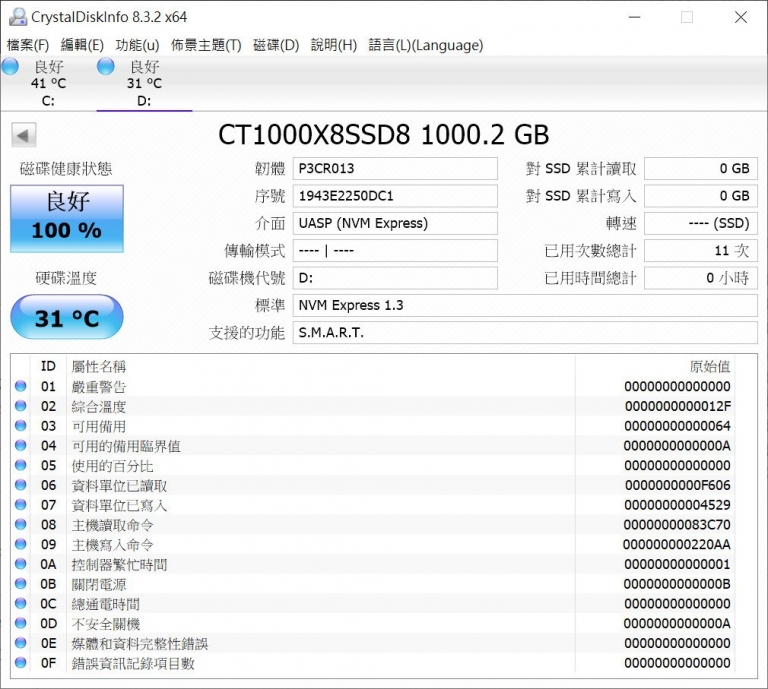Select the 不安全關機 attribute name
Screen dimensions: 768x689
(x=105, y=624)
